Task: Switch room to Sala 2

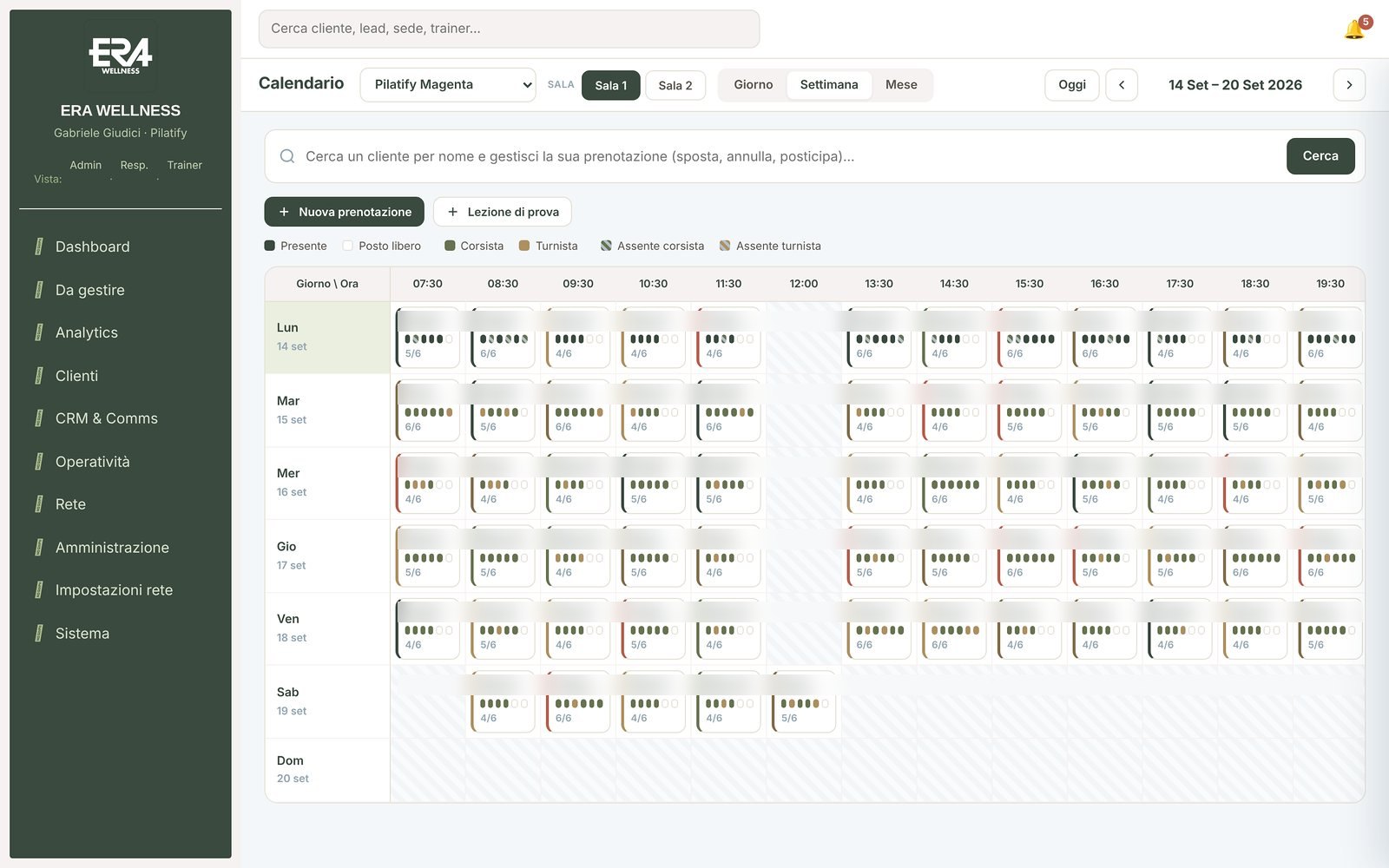Action: tap(675, 85)
